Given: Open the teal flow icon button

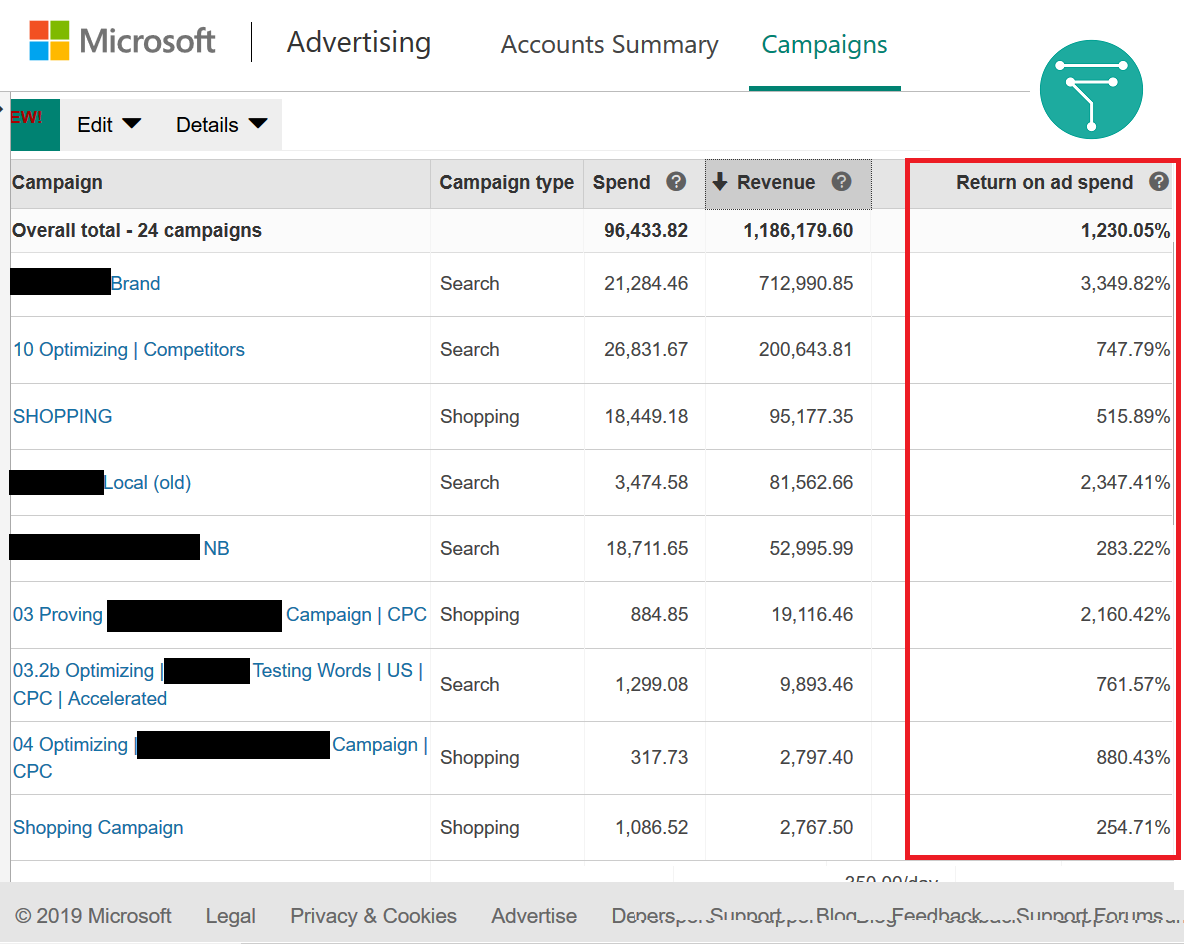Looking at the screenshot, I should [x=1090, y=89].
